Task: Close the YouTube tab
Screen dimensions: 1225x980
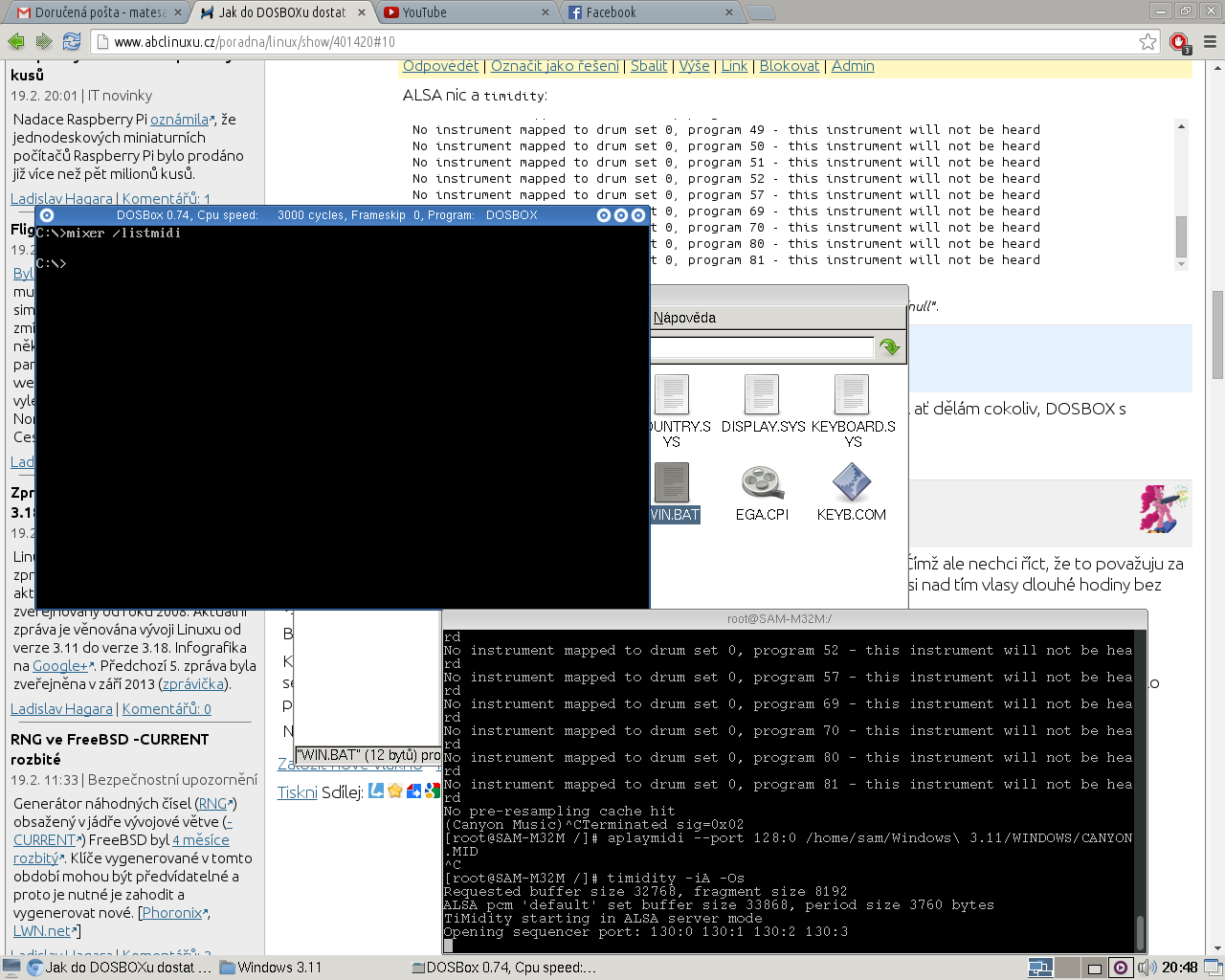Action: (546, 12)
